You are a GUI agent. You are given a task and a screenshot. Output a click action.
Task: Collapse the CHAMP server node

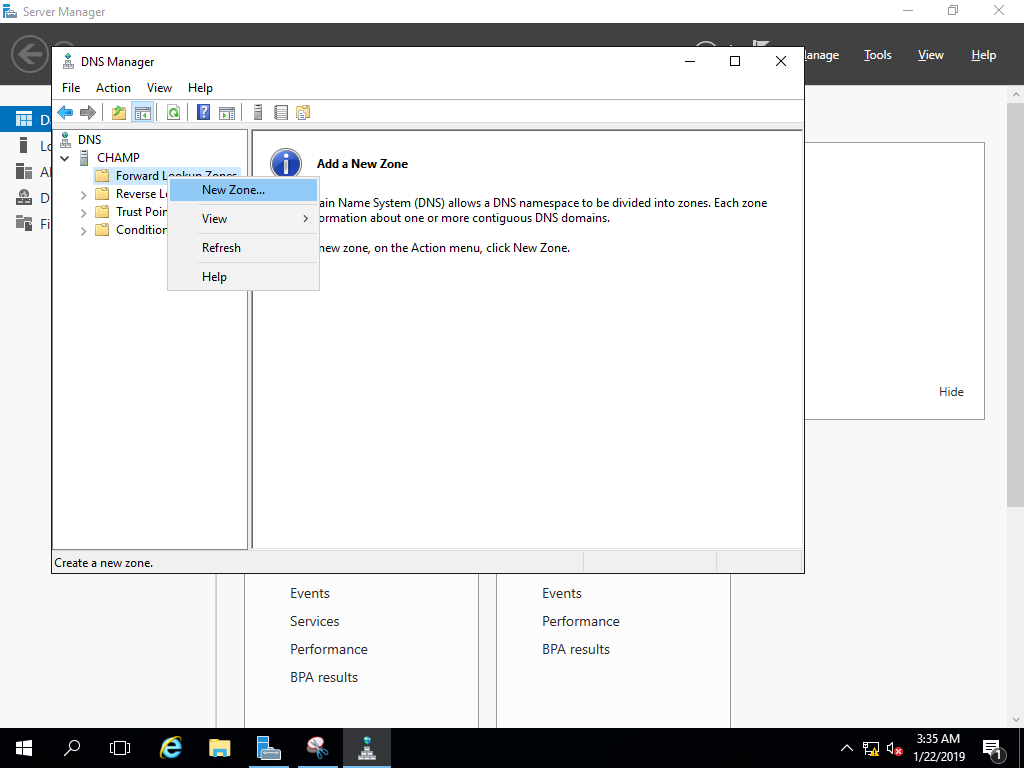(x=65, y=158)
